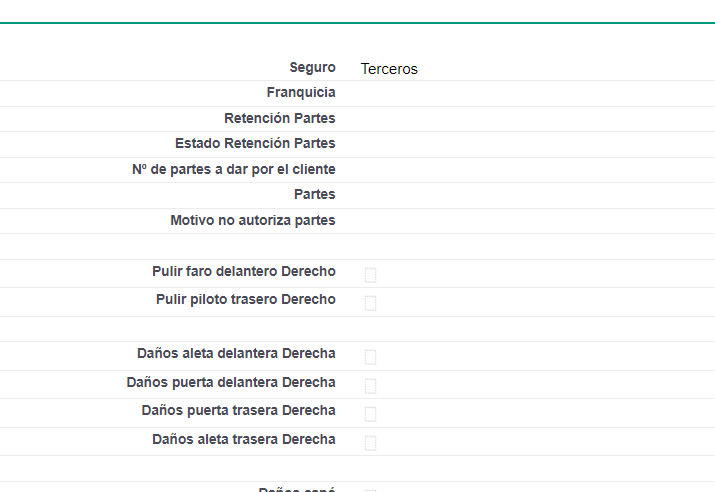Screen dimensions: 715x492
Task: Click the Nº de partes a dar por el cliente label
Action: click(233, 169)
